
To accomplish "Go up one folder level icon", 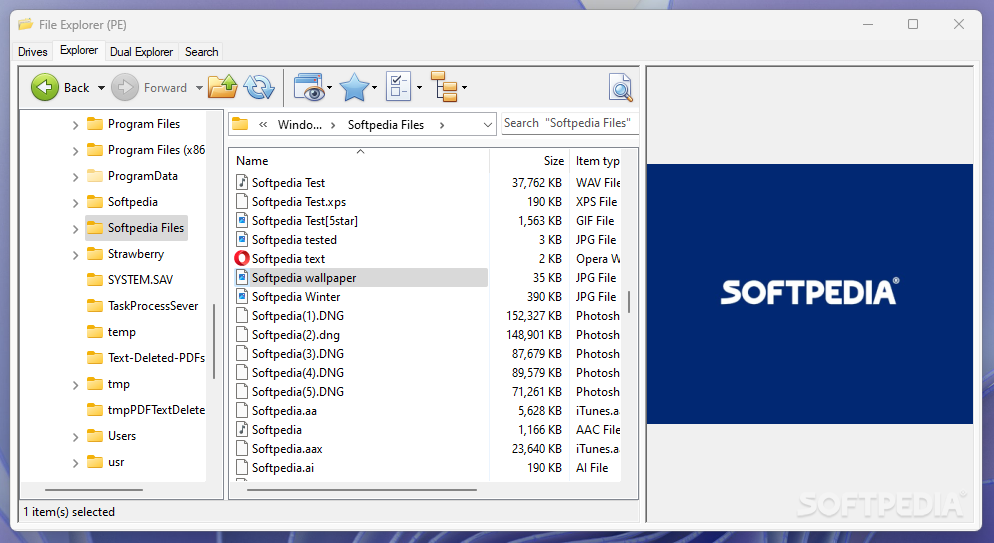I will (223, 87).
